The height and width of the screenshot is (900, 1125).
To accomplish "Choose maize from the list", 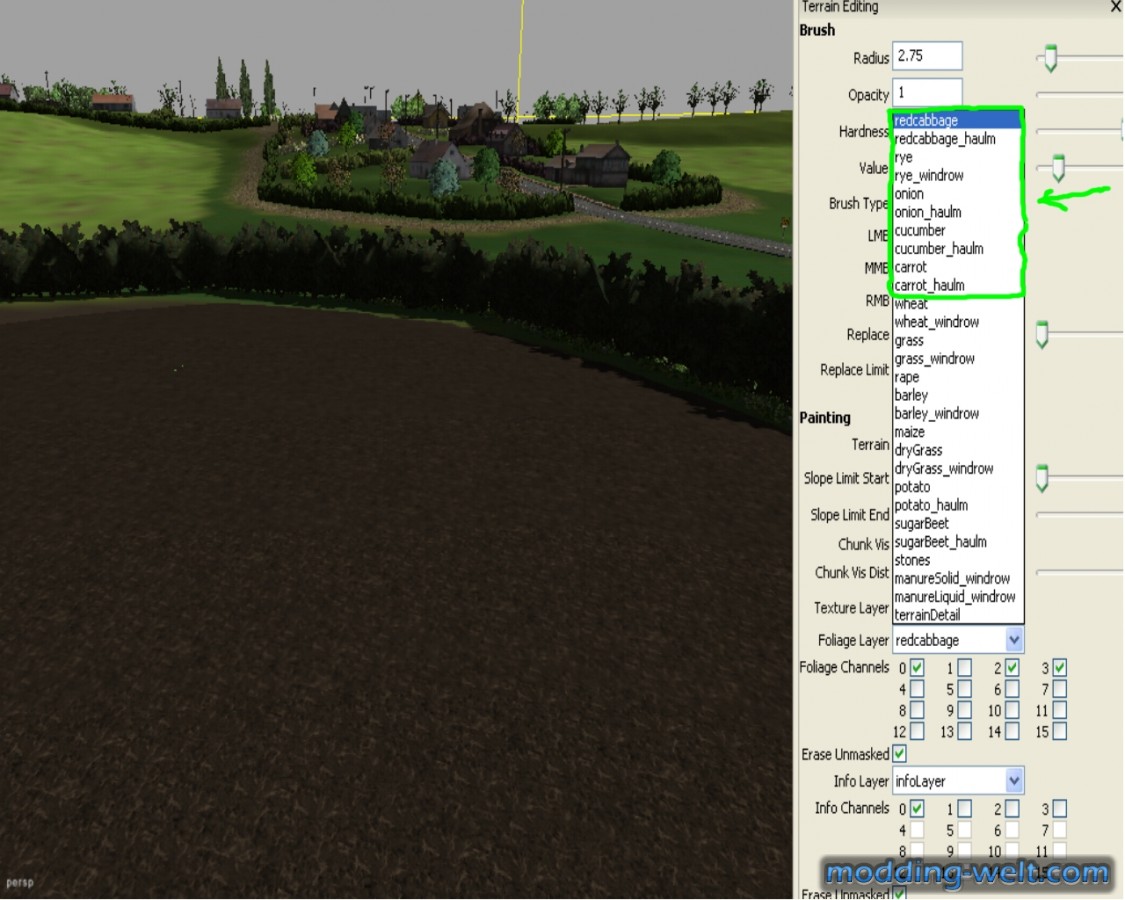I will [958, 432].
